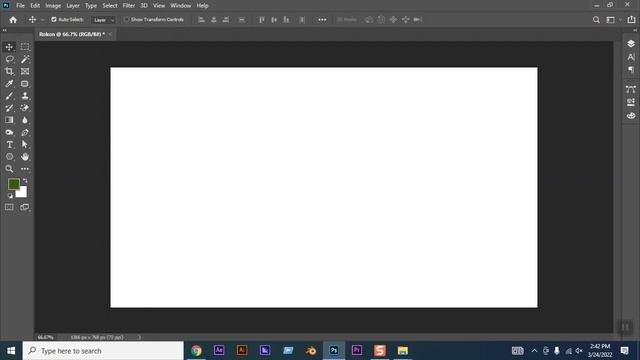The height and width of the screenshot is (360, 640).
Task: Open Illustrator from the taskbar
Action: (242, 351)
